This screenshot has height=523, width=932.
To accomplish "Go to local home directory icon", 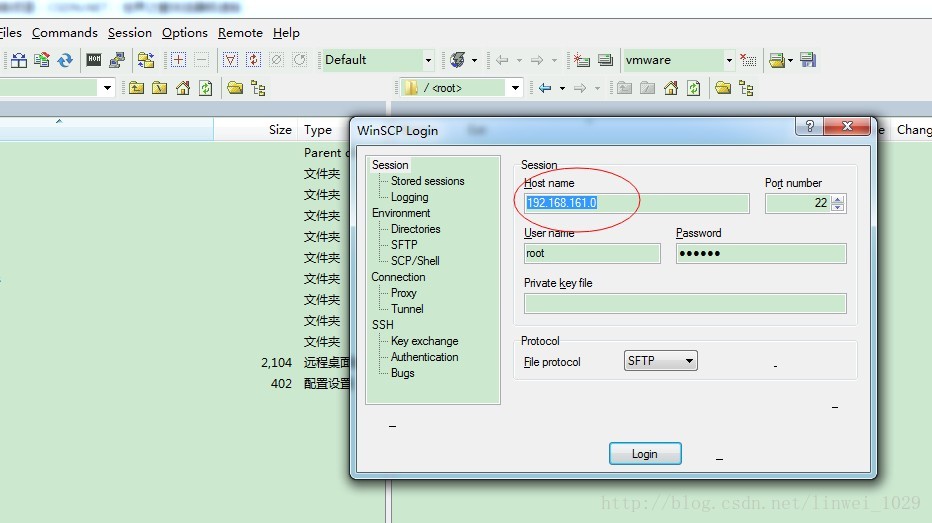I will 183,88.
